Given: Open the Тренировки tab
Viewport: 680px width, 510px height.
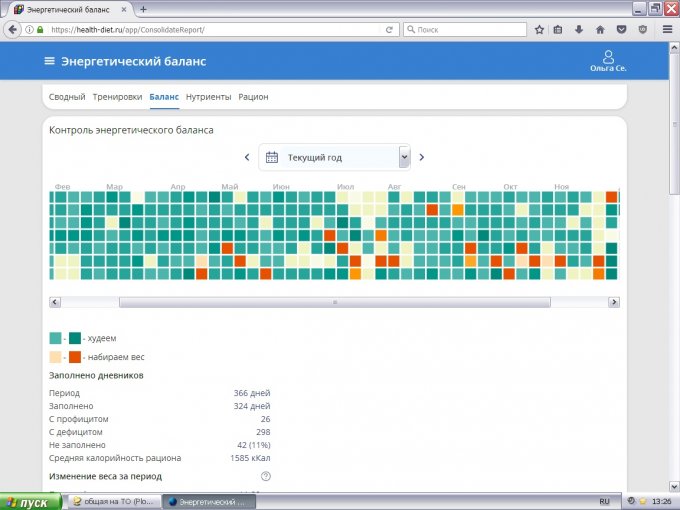Looking at the screenshot, I should coord(117,97).
